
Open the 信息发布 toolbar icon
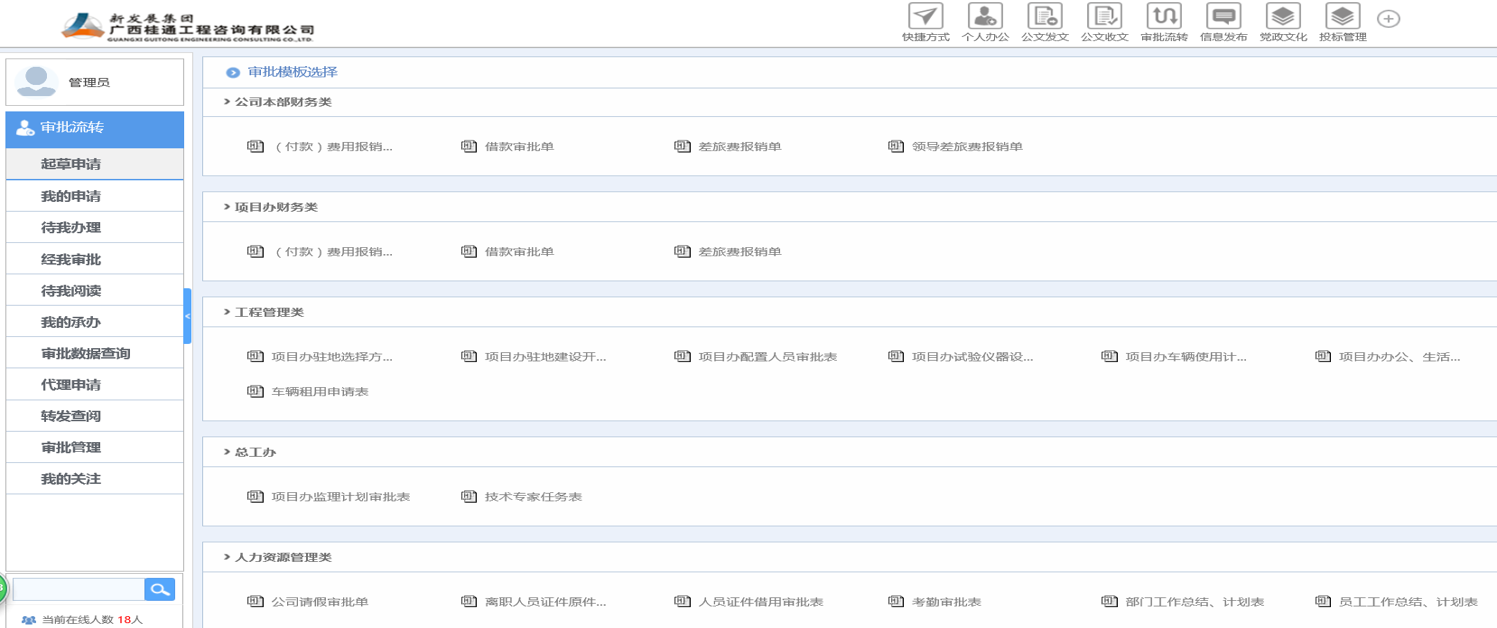[1223, 17]
